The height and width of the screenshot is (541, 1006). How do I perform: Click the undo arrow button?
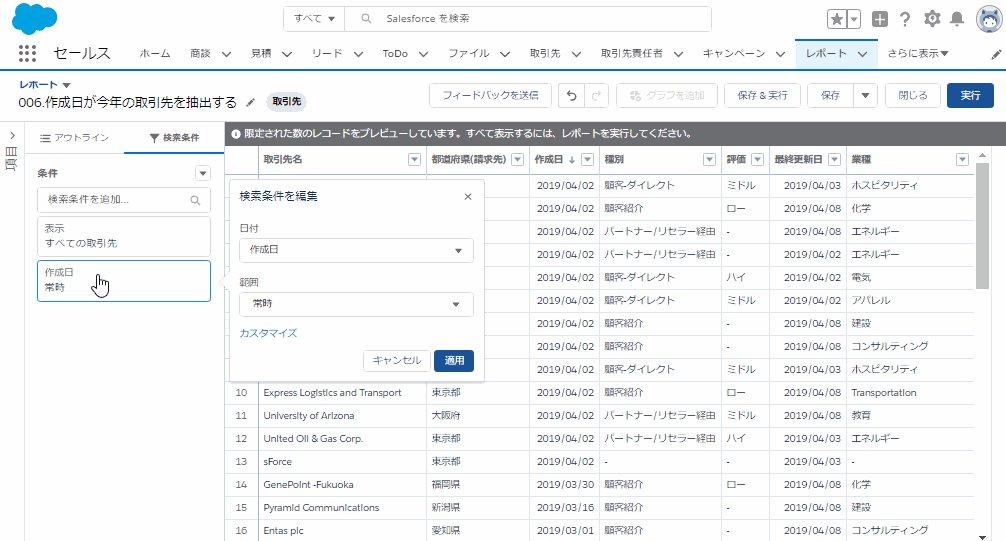coord(571,96)
